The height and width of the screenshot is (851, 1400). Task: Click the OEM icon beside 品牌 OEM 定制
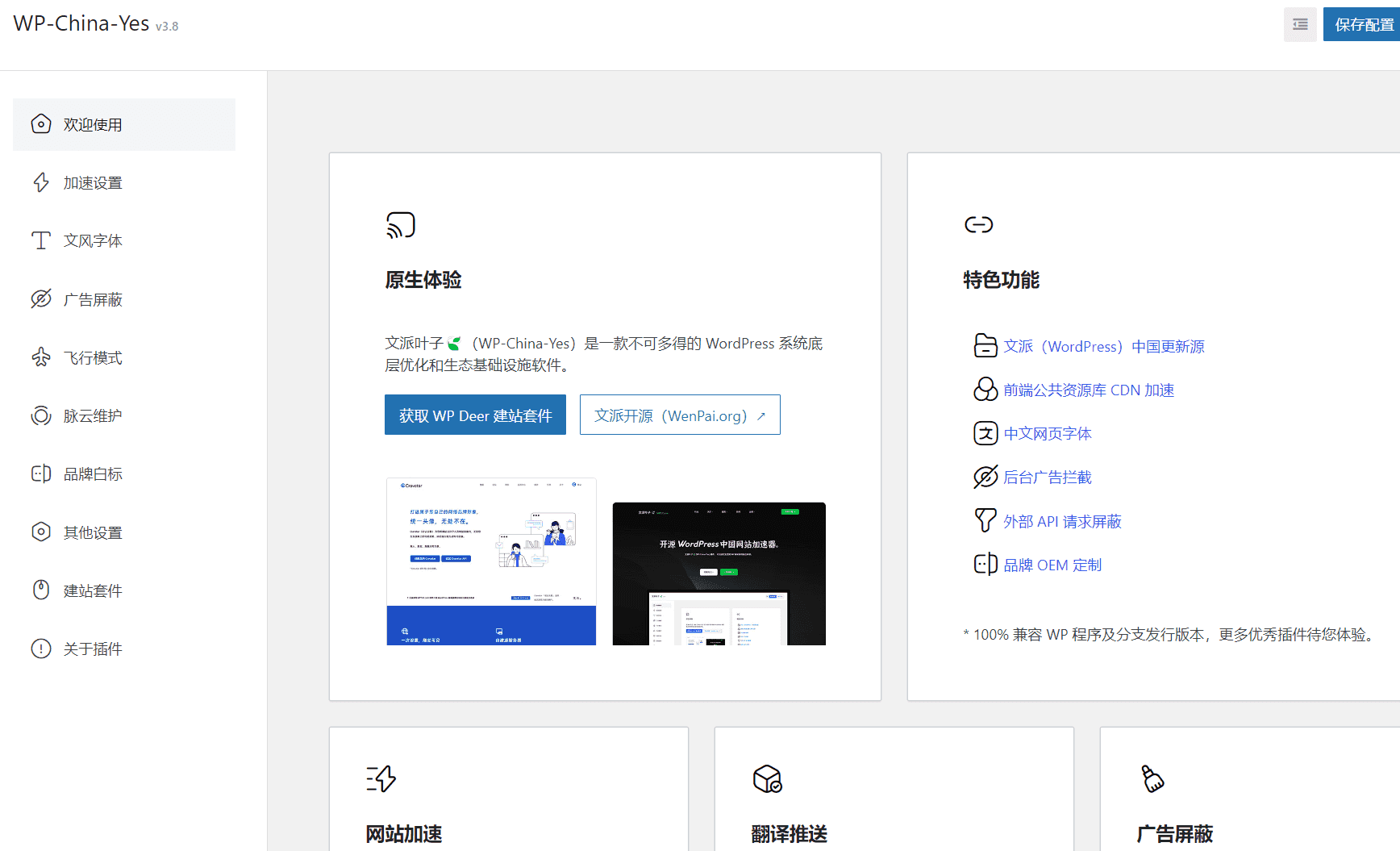click(985, 564)
